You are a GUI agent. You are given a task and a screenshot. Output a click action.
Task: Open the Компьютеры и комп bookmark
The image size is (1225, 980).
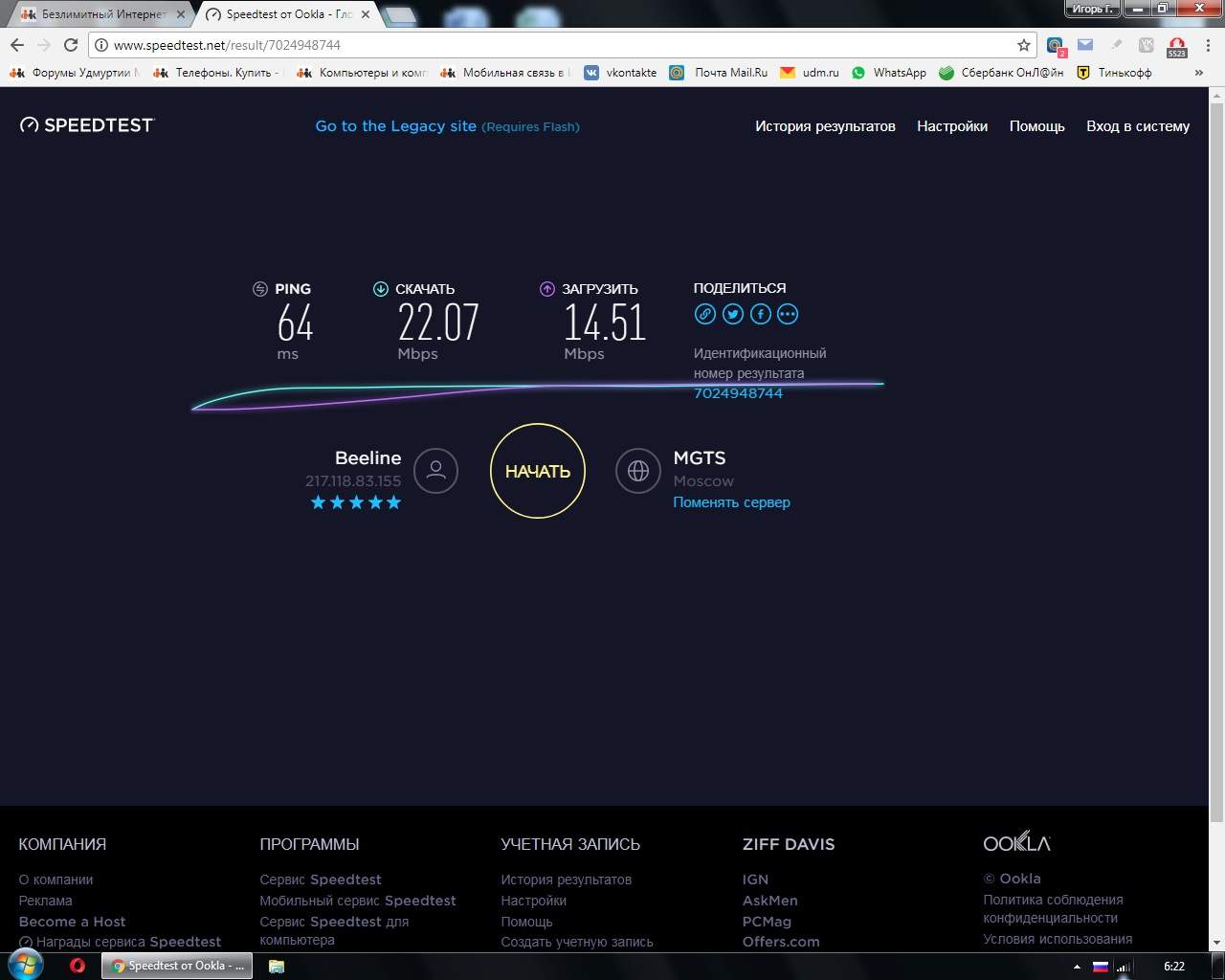pyautogui.click(x=362, y=73)
